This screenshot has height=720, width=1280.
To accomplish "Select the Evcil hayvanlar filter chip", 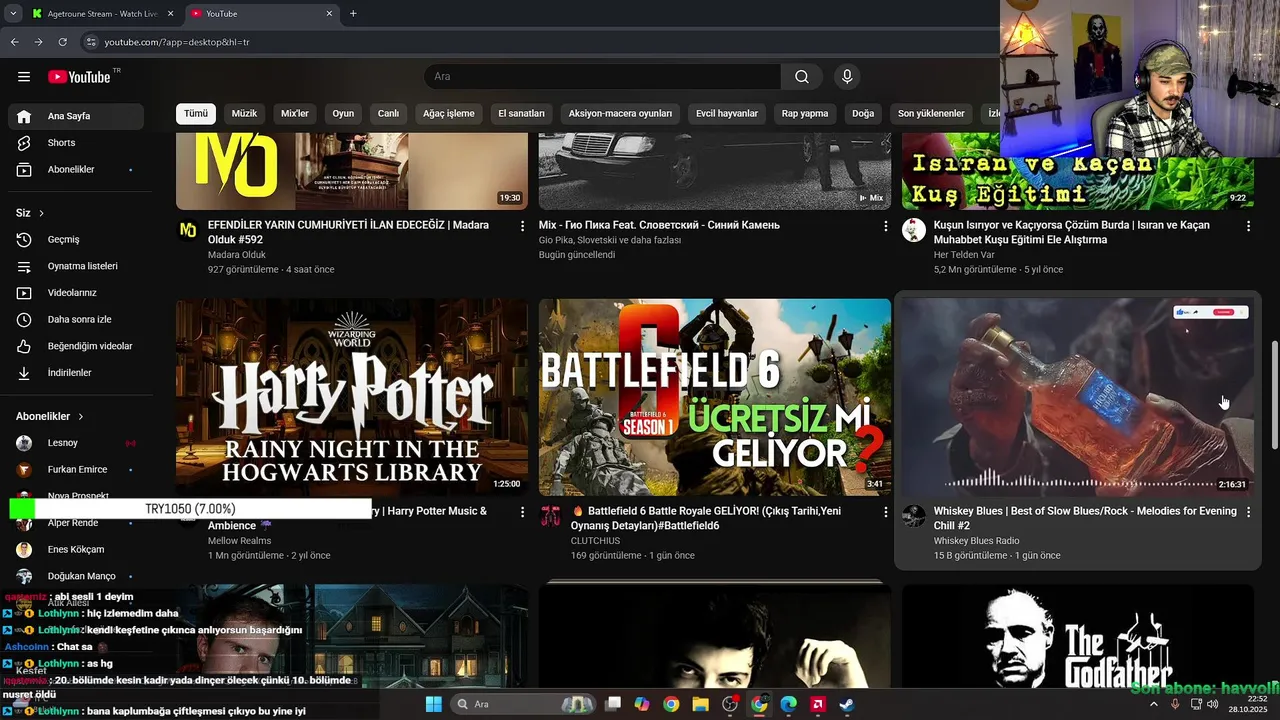I will [x=727, y=114].
